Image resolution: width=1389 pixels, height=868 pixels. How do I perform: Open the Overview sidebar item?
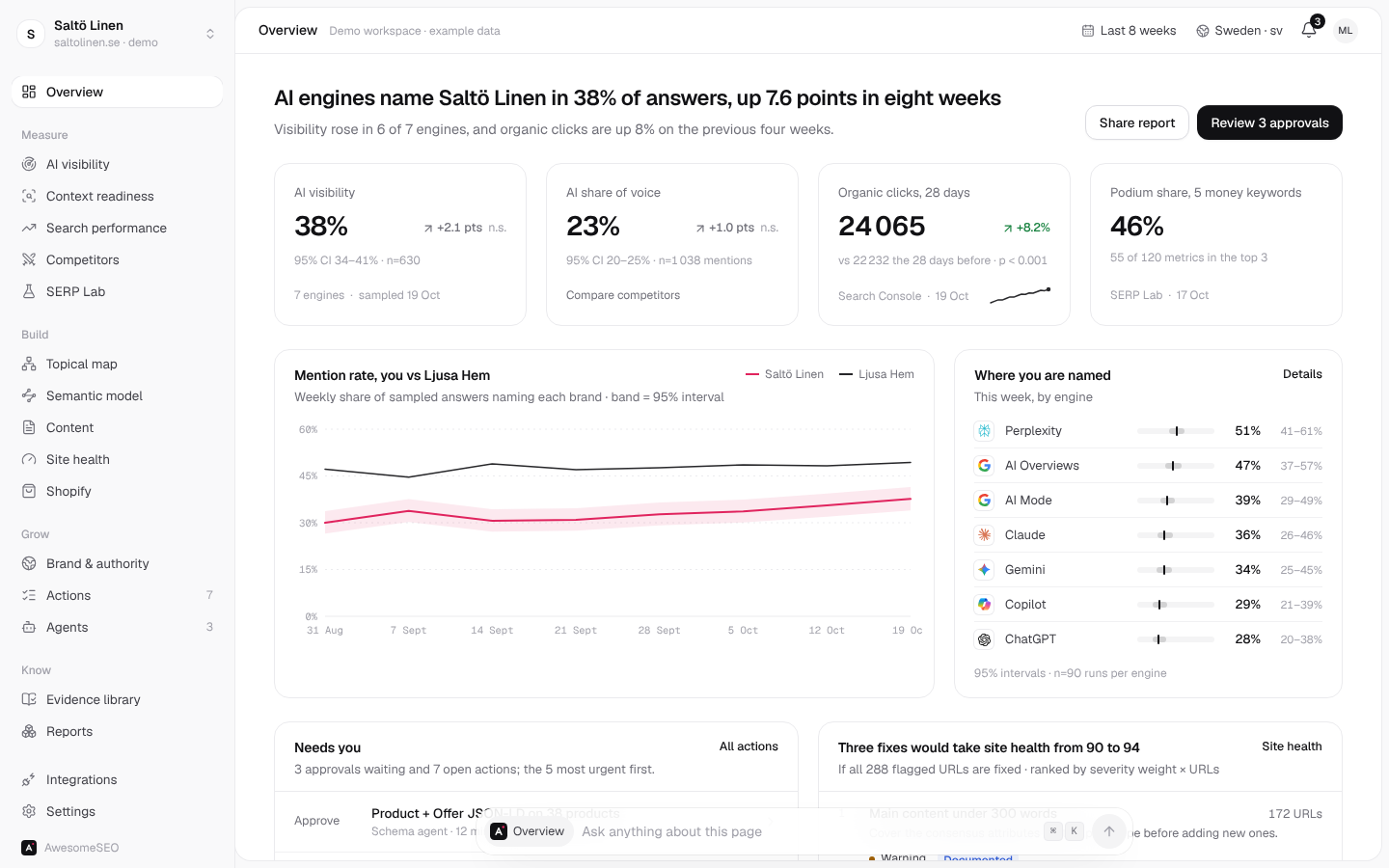(117, 92)
